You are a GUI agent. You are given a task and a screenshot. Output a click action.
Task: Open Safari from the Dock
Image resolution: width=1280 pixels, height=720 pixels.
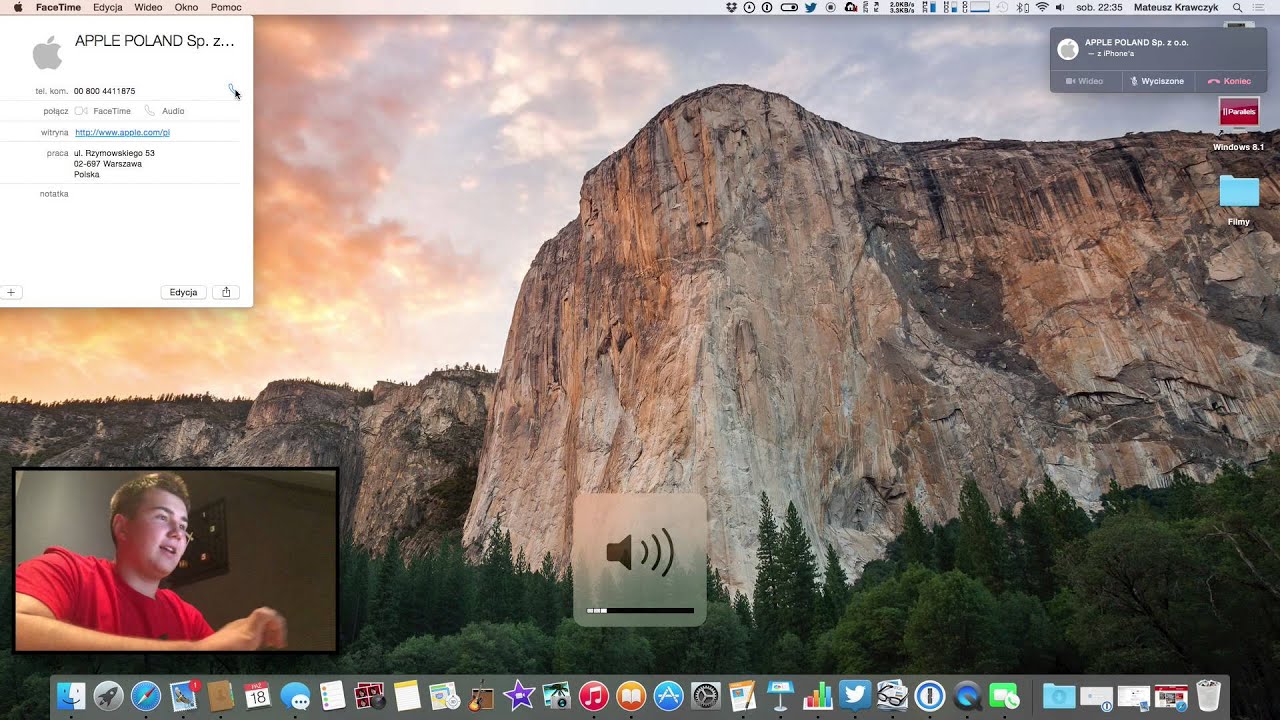click(146, 696)
